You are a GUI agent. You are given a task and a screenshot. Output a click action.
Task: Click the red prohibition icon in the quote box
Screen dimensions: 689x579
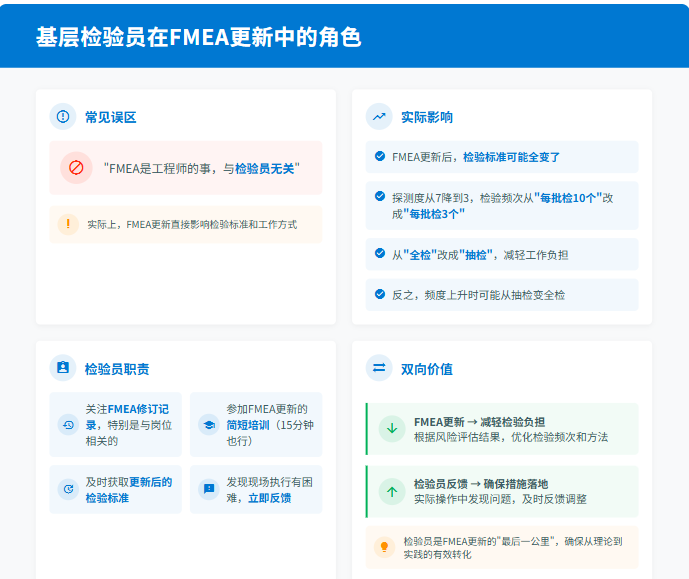(76, 168)
